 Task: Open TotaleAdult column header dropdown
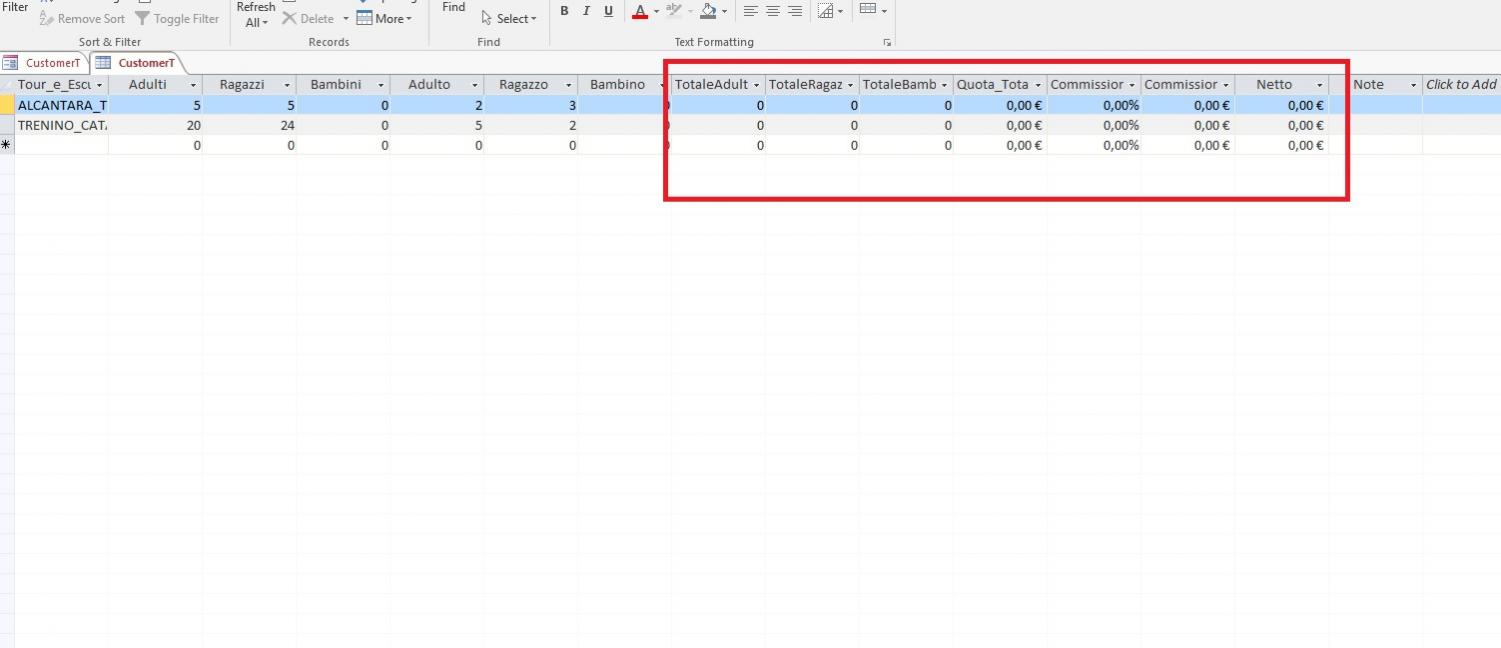[757, 85]
